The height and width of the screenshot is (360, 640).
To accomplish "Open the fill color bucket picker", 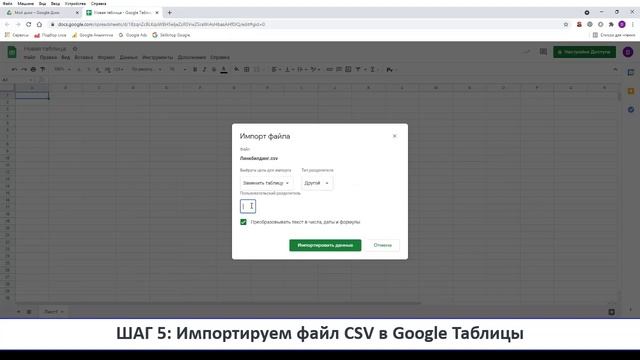I will tap(236, 69).
